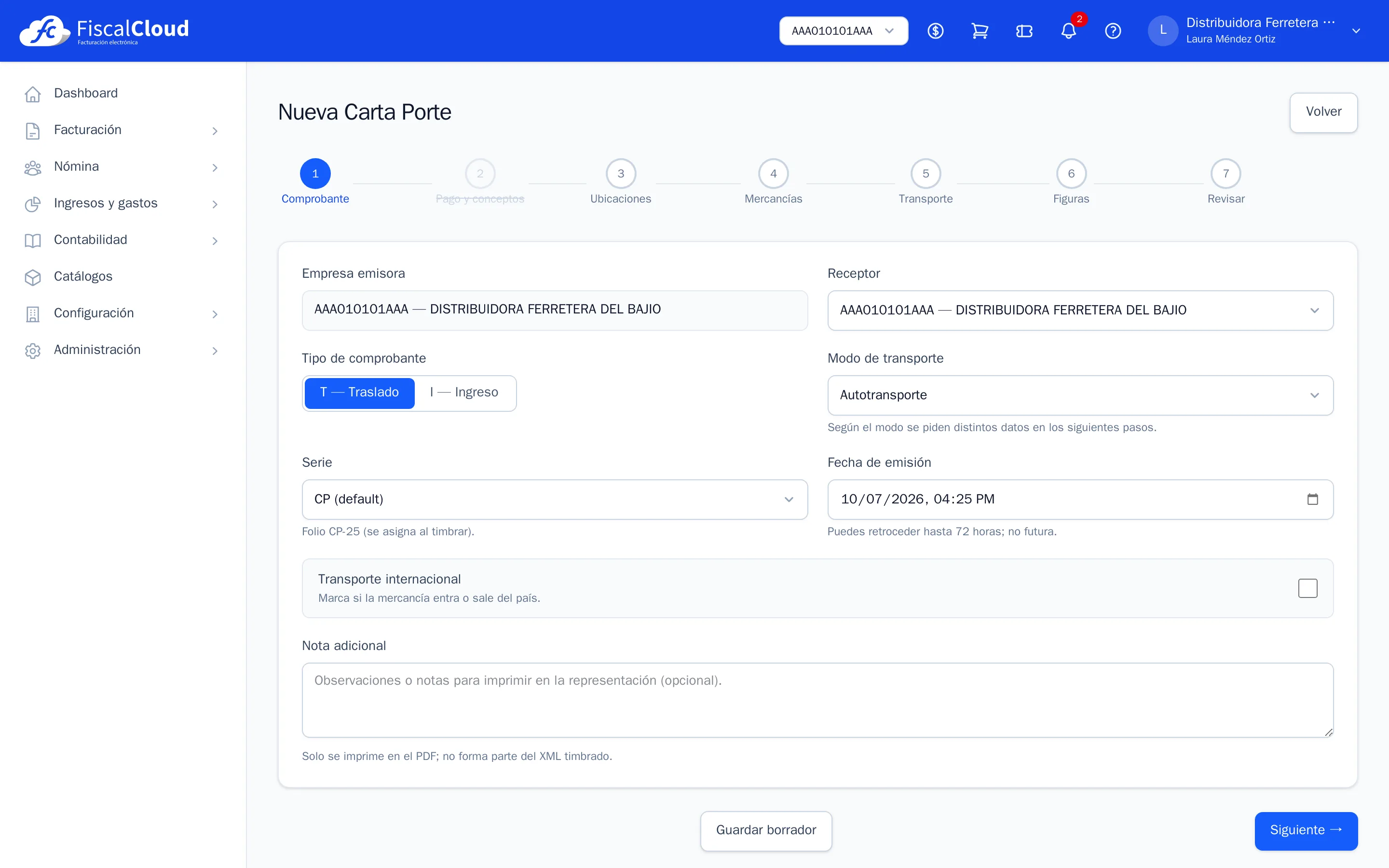Go to step 7 Revisar

pos(1226,181)
